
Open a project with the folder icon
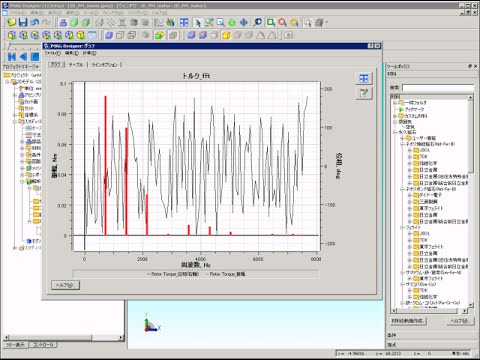pos(12,22)
